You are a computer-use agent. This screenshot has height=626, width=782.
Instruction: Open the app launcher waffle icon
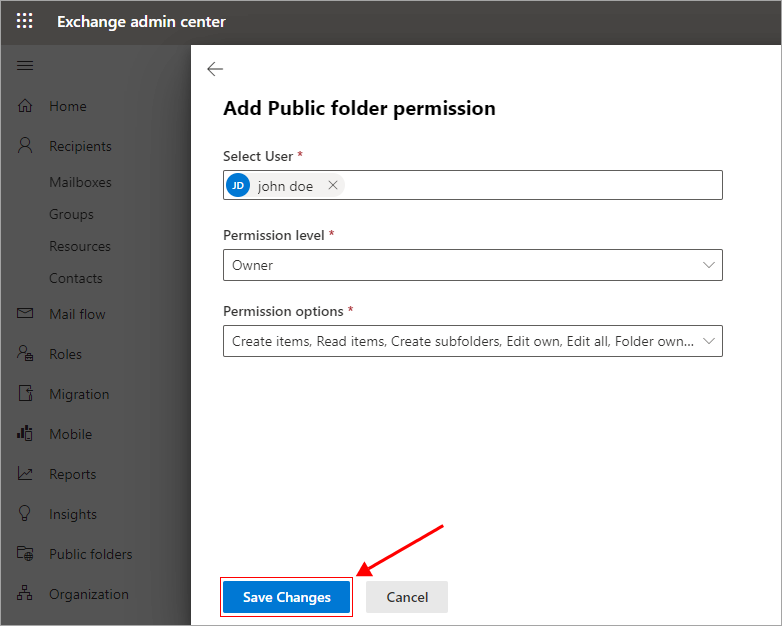click(25, 21)
